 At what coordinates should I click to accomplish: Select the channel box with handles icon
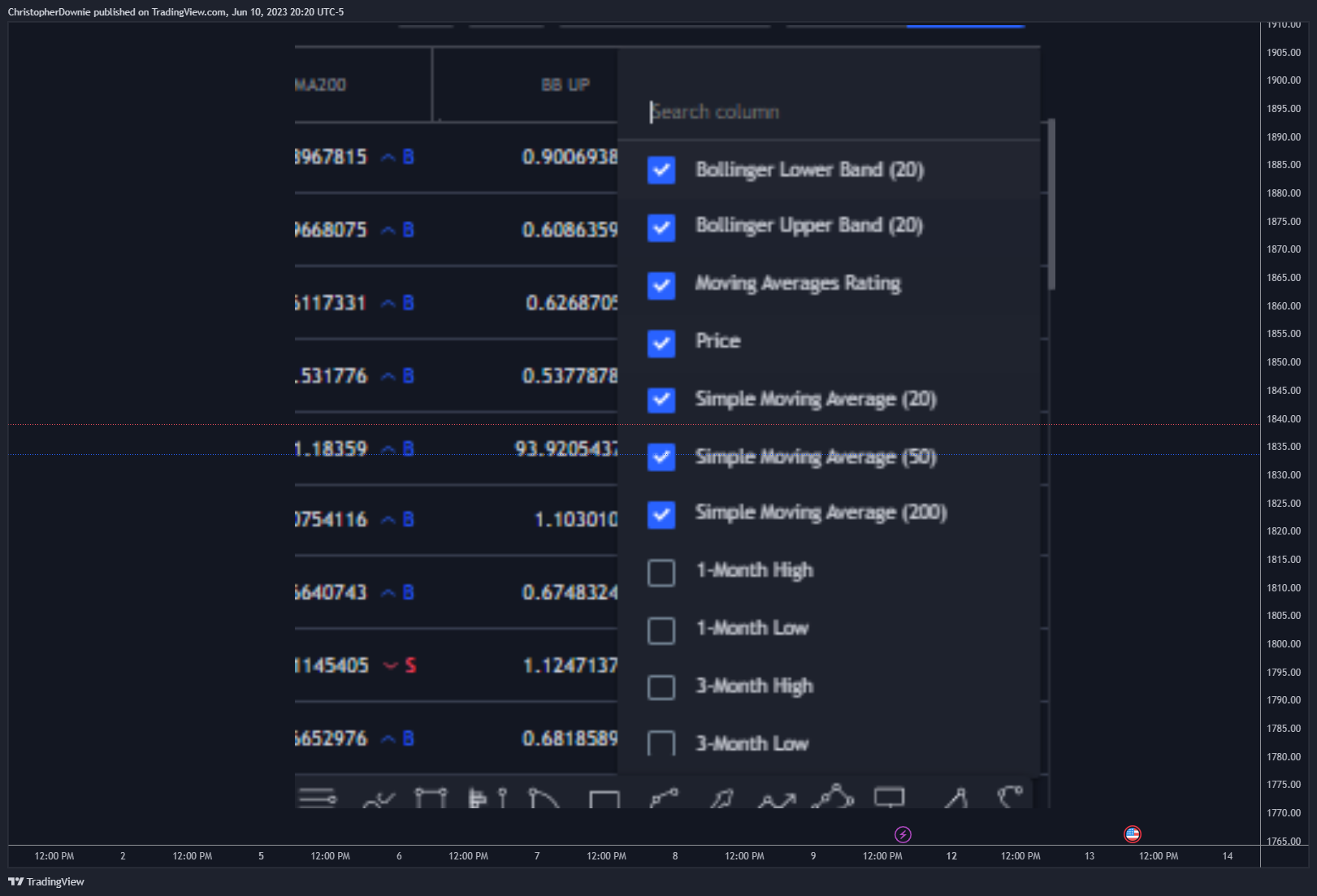coord(431,798)
